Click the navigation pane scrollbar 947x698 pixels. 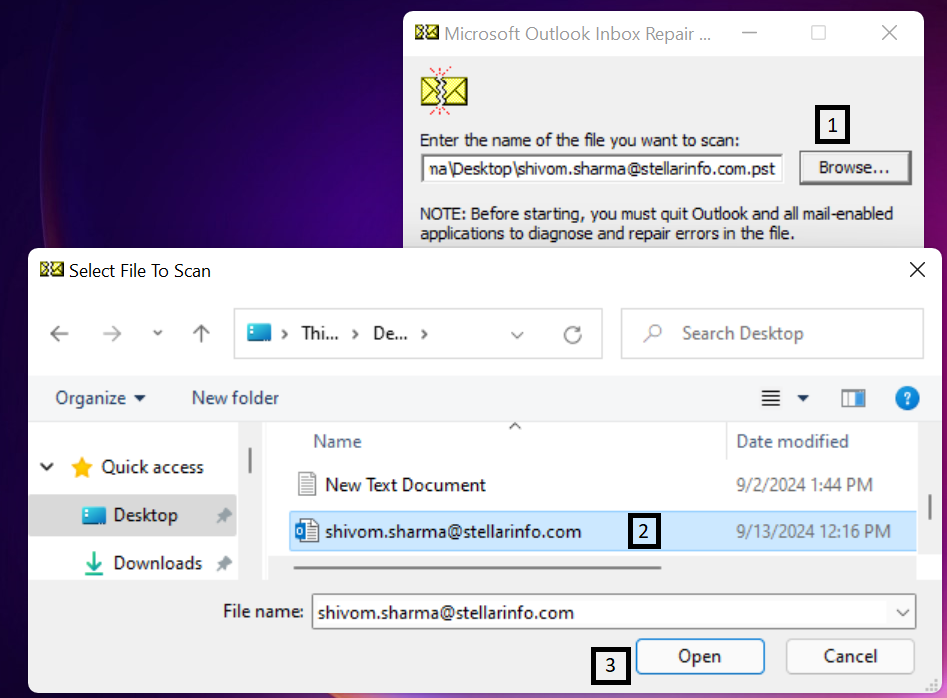[250, 460]
